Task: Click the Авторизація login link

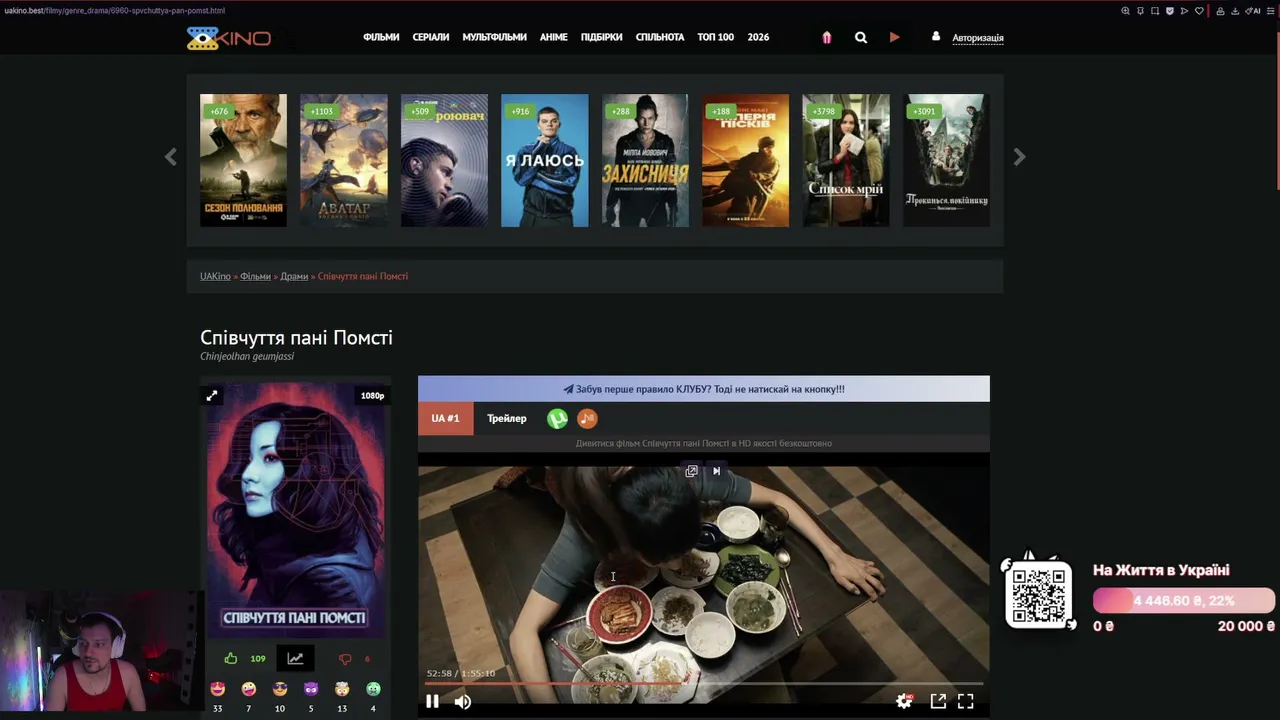Action: coord(978,38)
